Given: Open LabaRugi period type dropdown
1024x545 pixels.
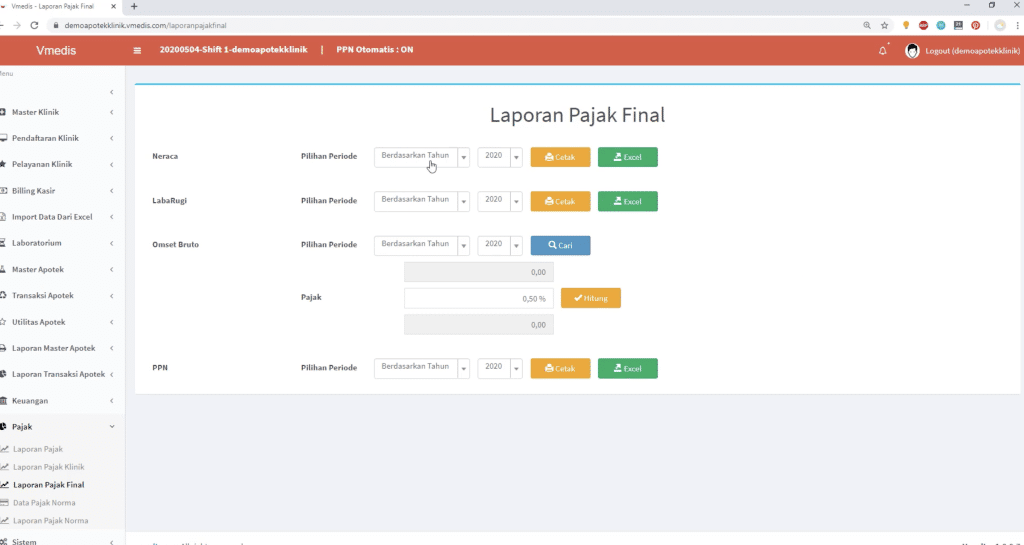Looking at the screenshot, I should 422,201.
